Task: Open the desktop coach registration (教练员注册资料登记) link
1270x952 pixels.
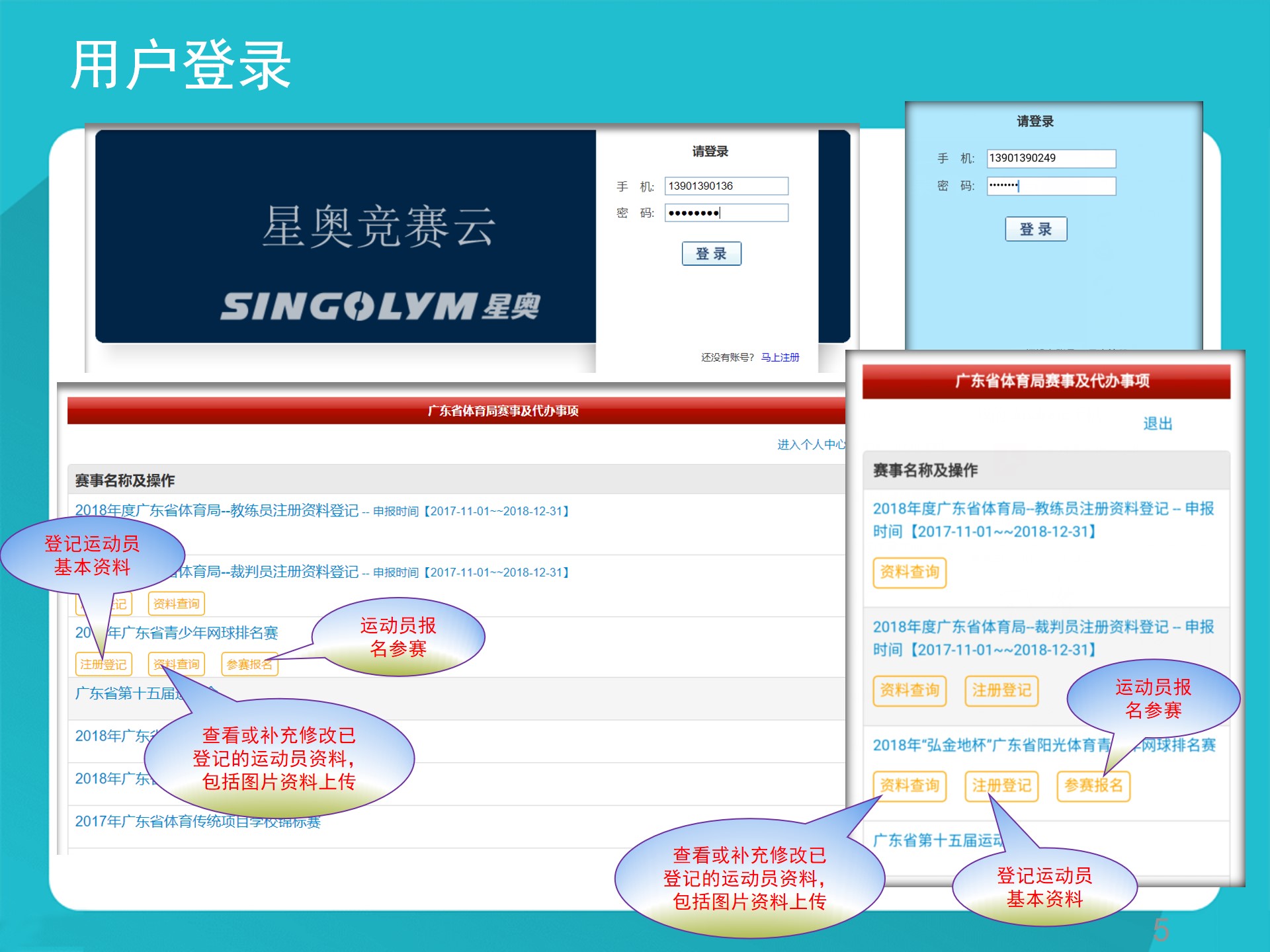Action: coord(217,511)
